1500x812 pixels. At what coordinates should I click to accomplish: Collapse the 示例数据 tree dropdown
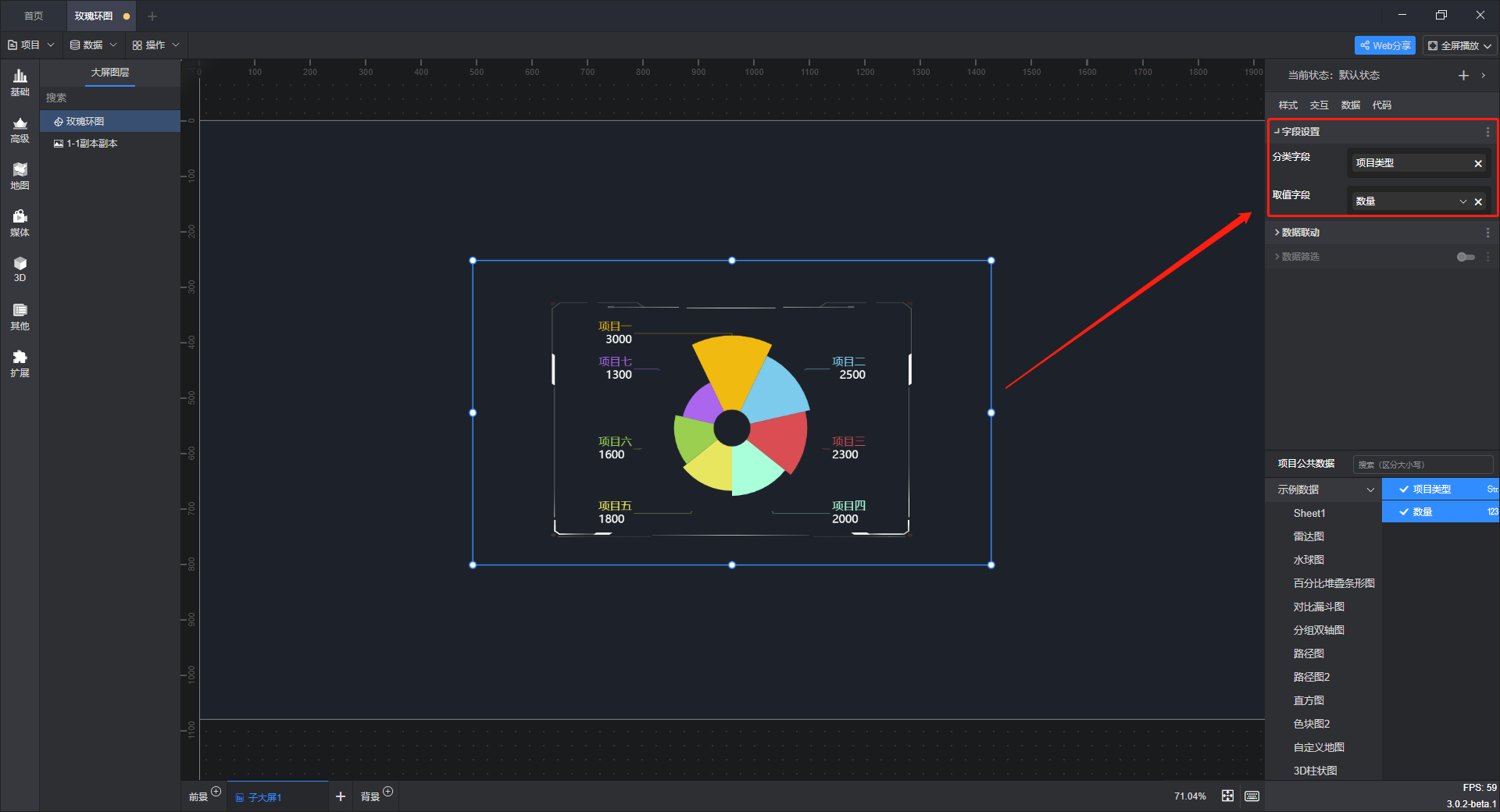coord(1370,490)
